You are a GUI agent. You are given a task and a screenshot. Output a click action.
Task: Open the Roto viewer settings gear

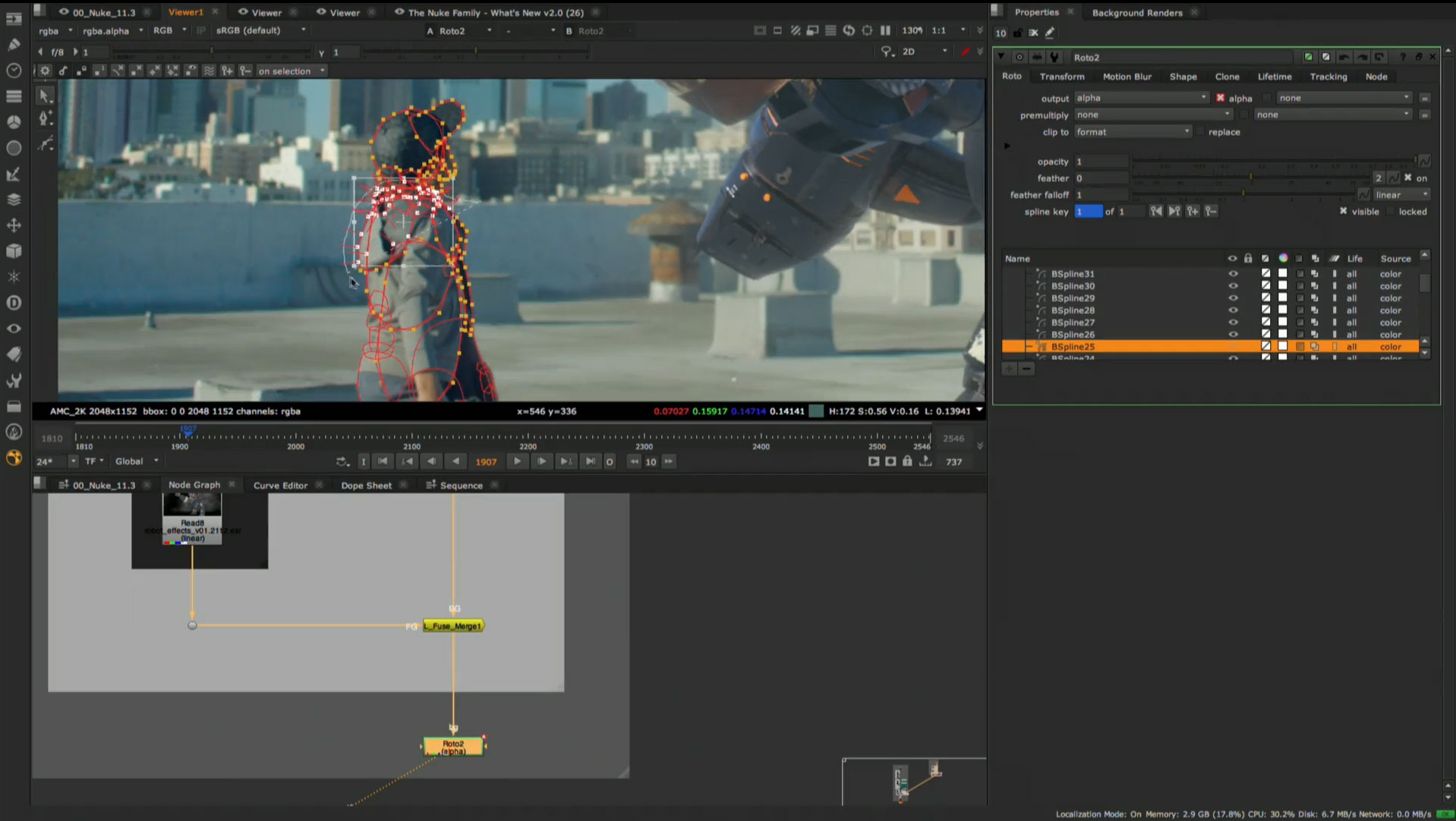(x=46, y=71)
